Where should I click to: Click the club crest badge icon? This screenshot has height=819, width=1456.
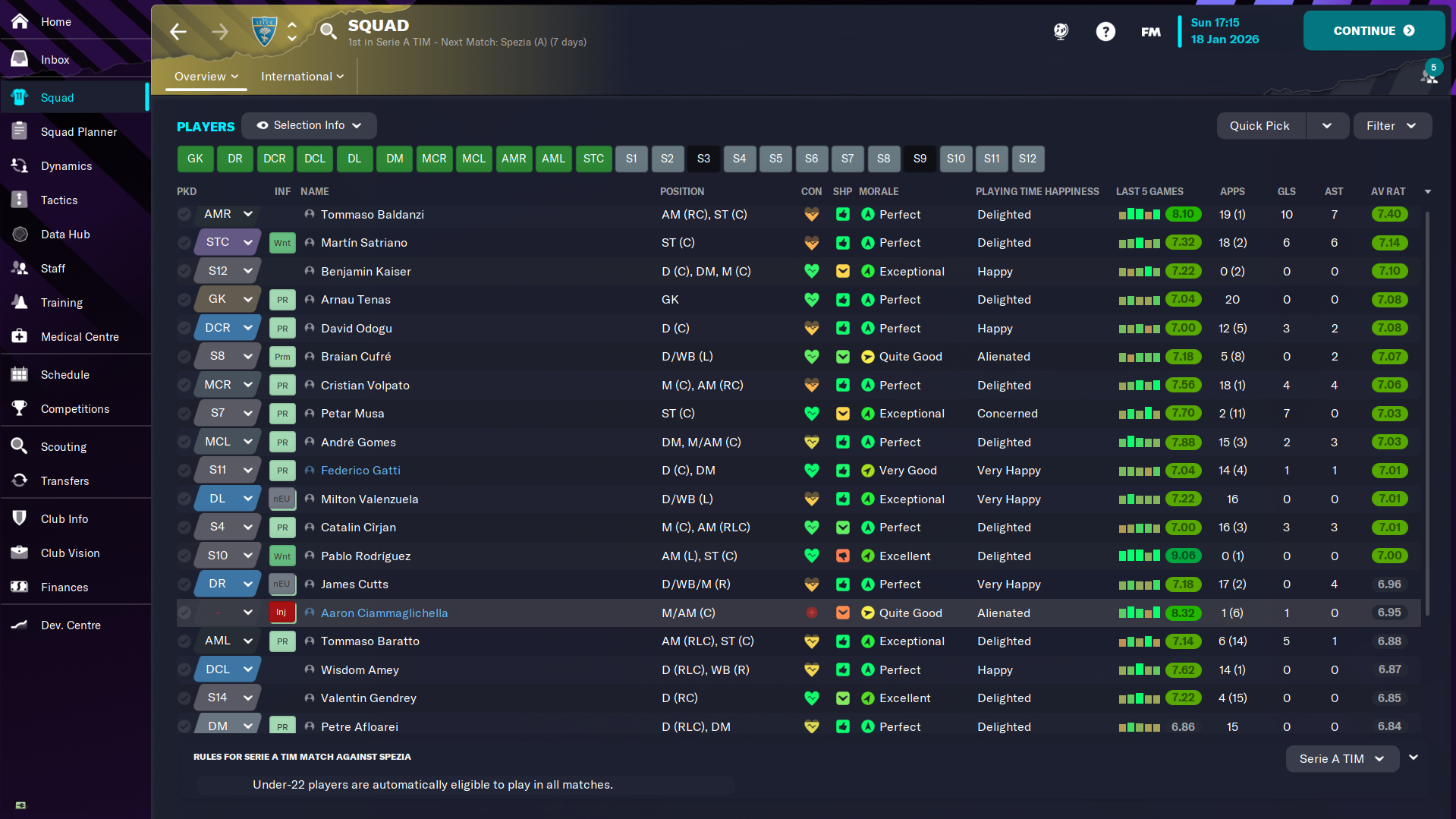click(264, 31)
